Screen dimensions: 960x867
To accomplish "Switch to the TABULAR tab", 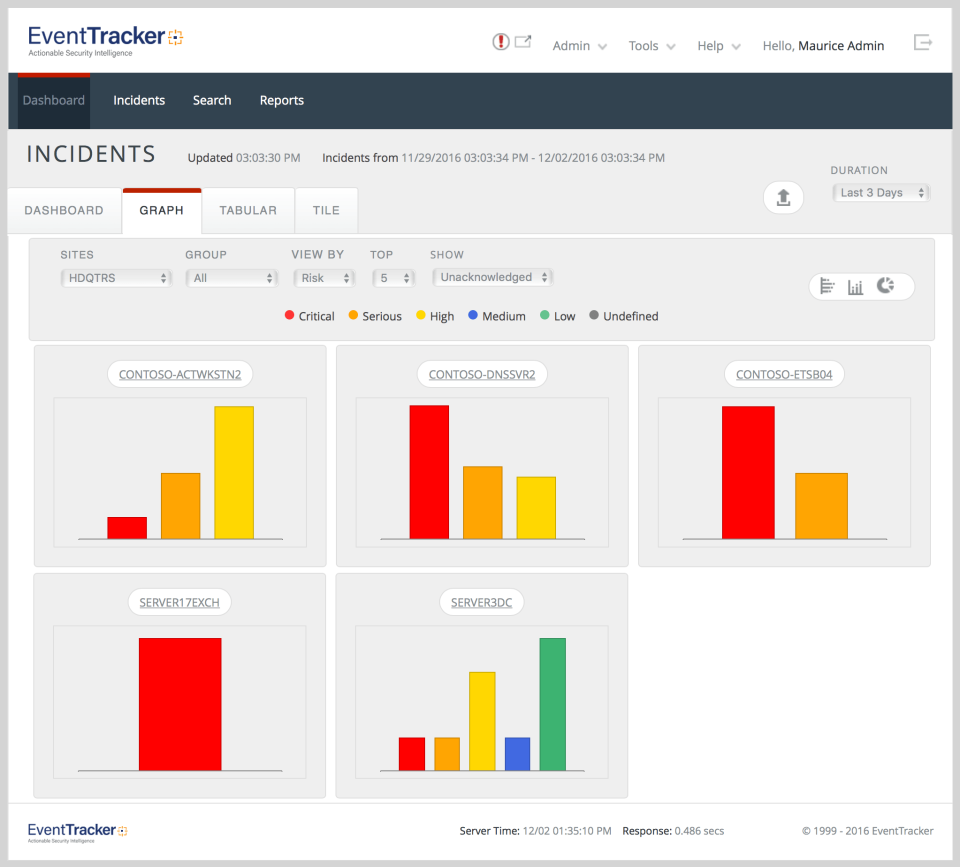I will 248,210.
